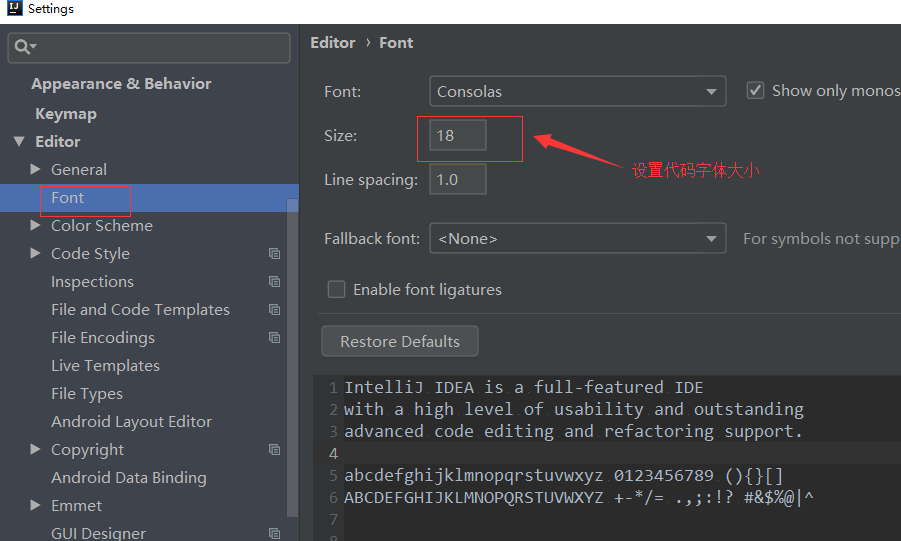The width and height of the screenshot is (901, 541).
Task: Open the Font dropdown showing Consolas
Action: (577, 92)
